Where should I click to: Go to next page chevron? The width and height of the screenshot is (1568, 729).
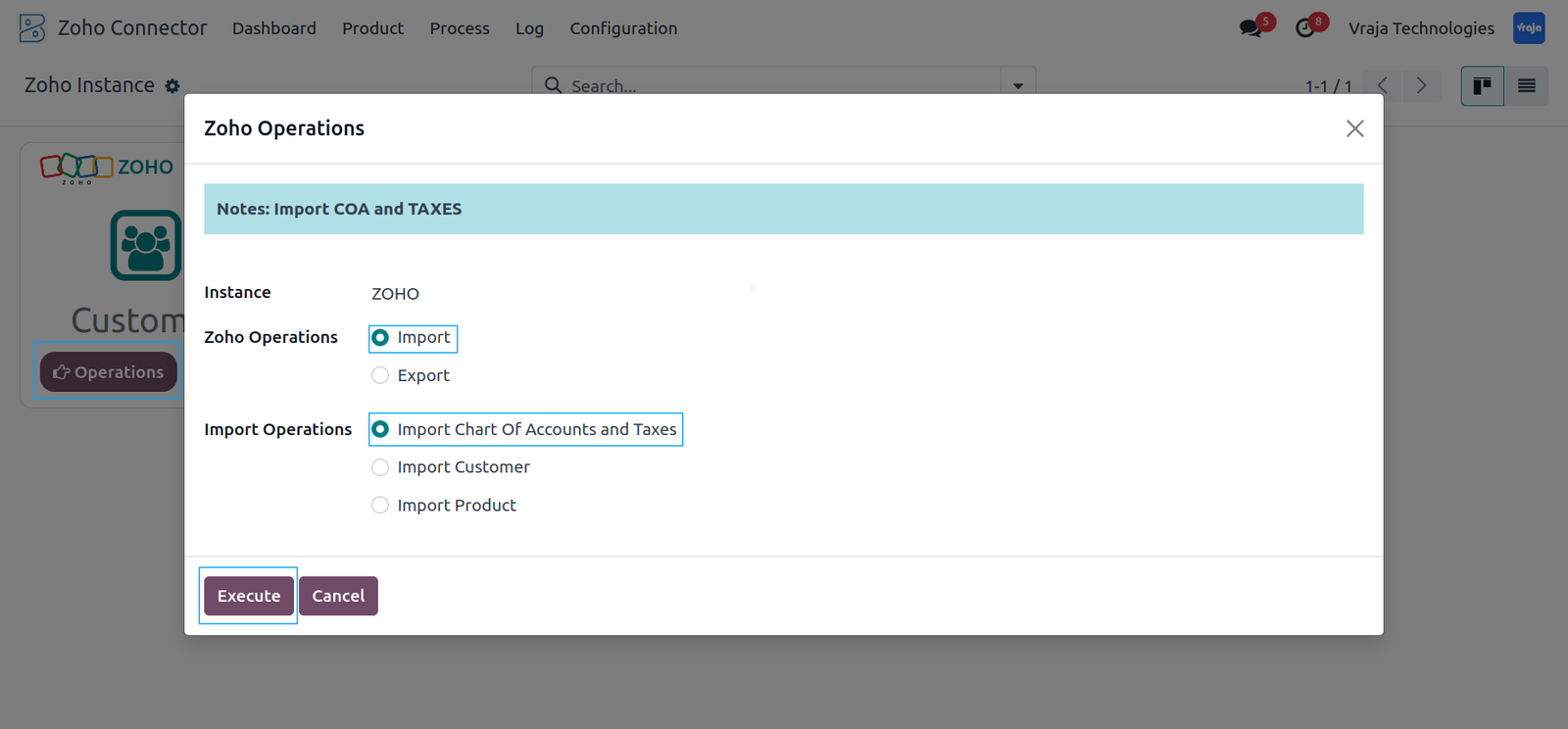coord(1422,86)
